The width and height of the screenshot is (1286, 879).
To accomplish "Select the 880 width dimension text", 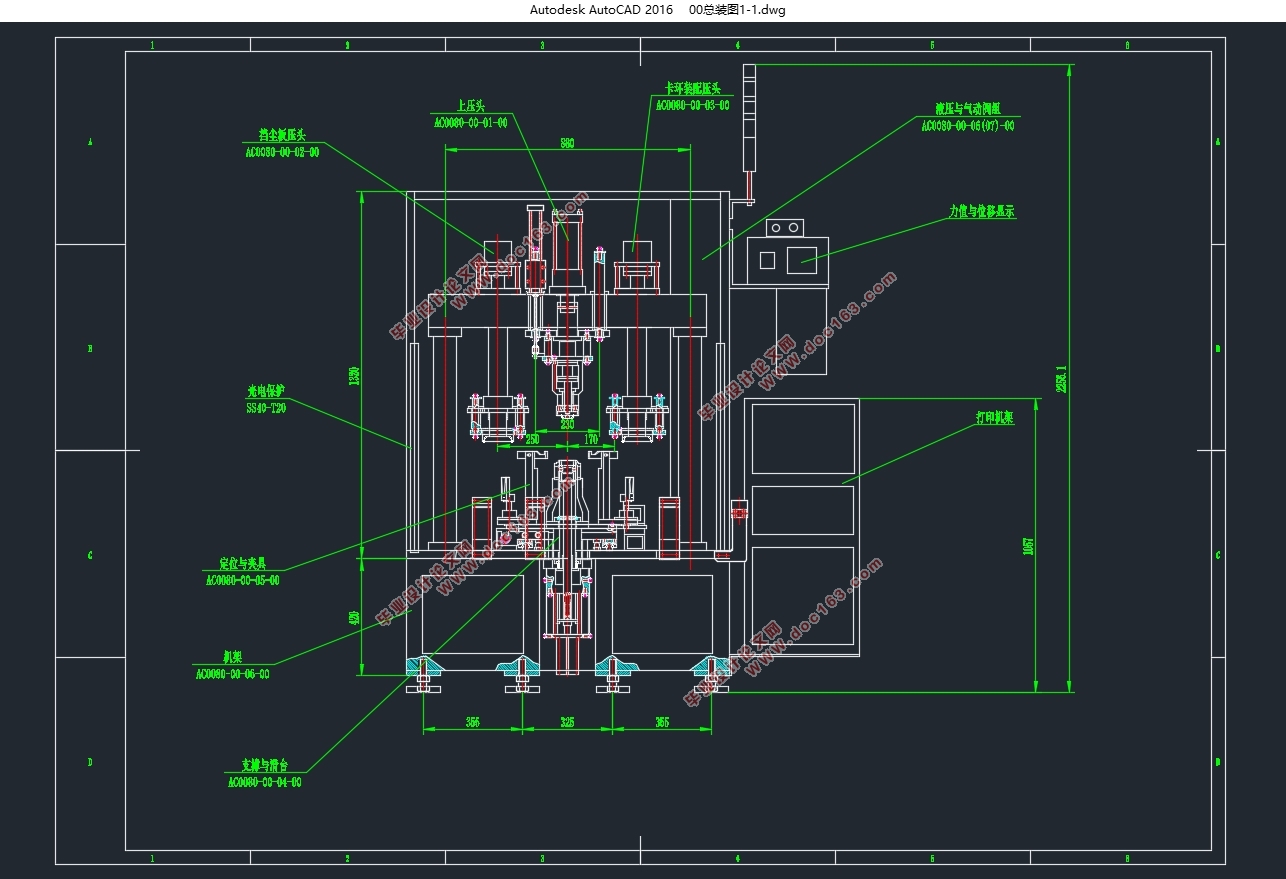I will 567,143.
